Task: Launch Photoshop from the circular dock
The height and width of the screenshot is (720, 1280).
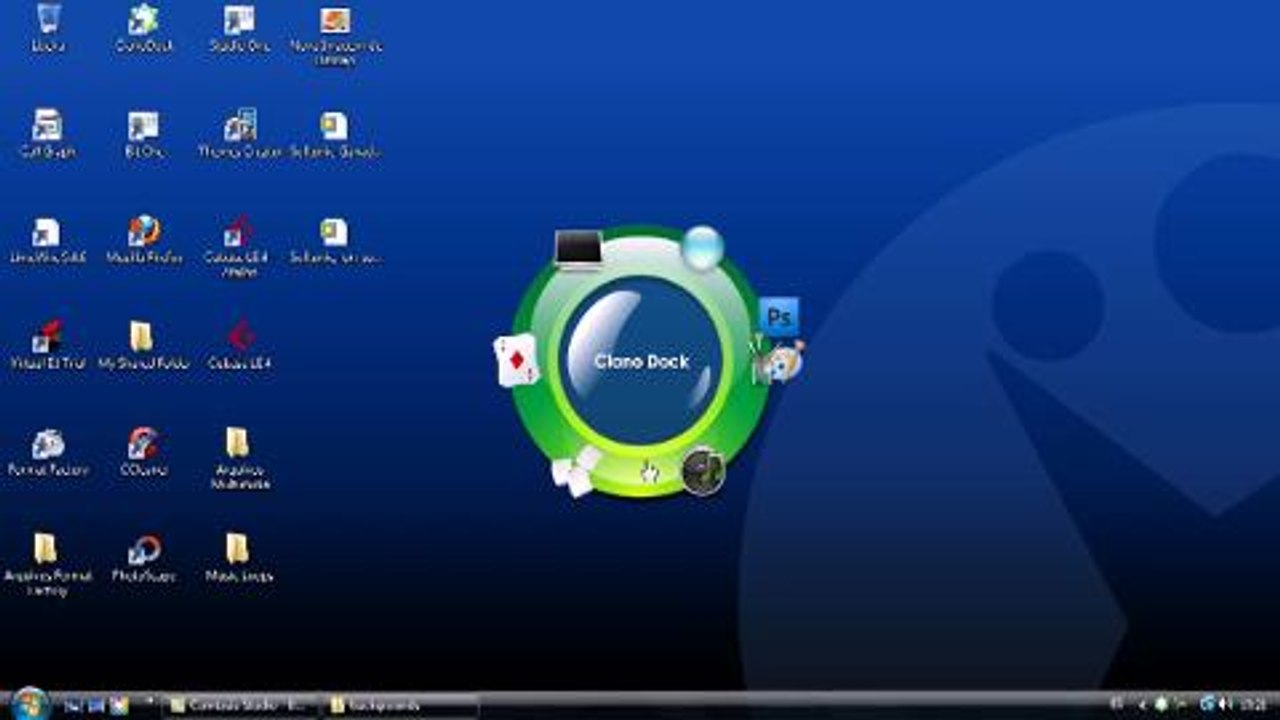Action: click(779, 317)
